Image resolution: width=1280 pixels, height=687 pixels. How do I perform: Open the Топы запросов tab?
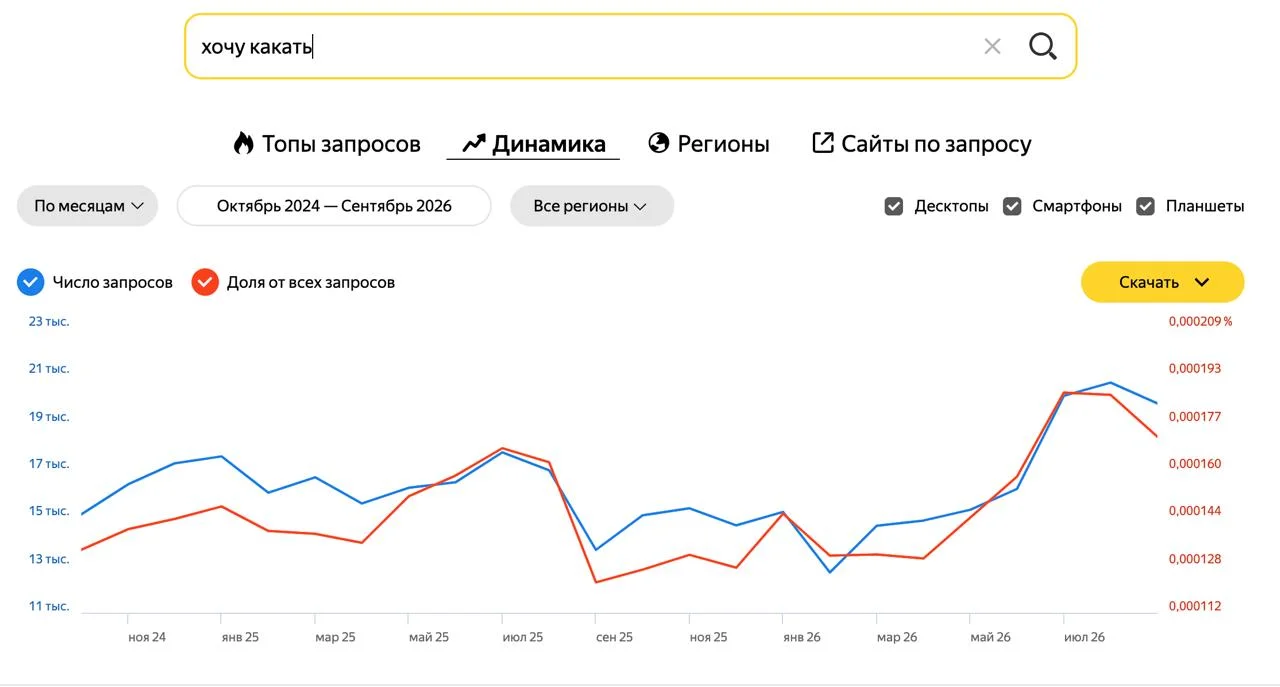click(327, 144)
